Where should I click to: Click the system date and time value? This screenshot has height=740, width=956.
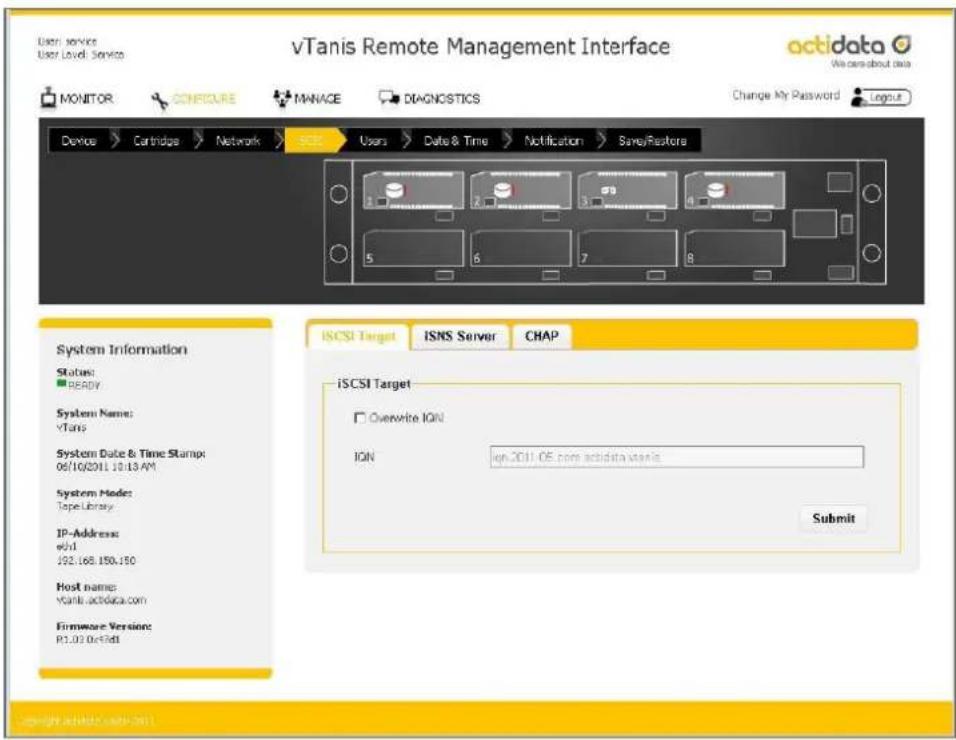click(x=106, y=466)
